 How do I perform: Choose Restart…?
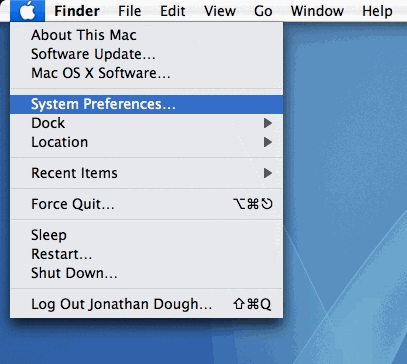[x=147, y=254]
